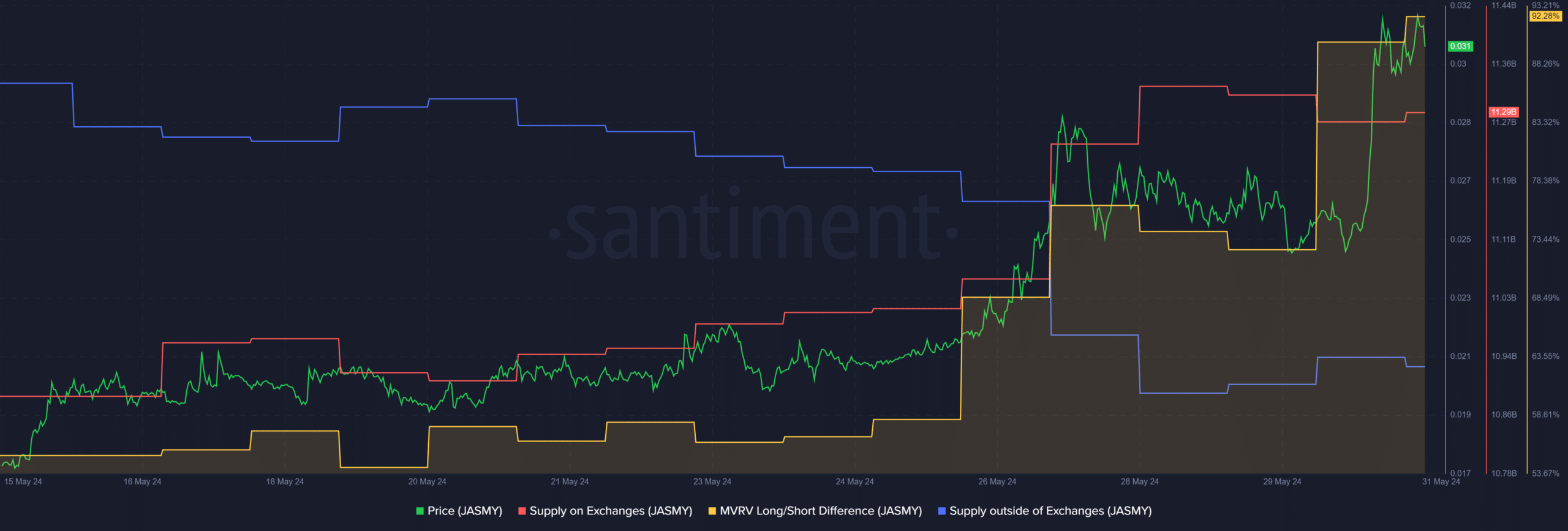This screenshot has width=1568, height=531.
Task: Click the 0.019 price axis label
Action: tap(1460, 415)
